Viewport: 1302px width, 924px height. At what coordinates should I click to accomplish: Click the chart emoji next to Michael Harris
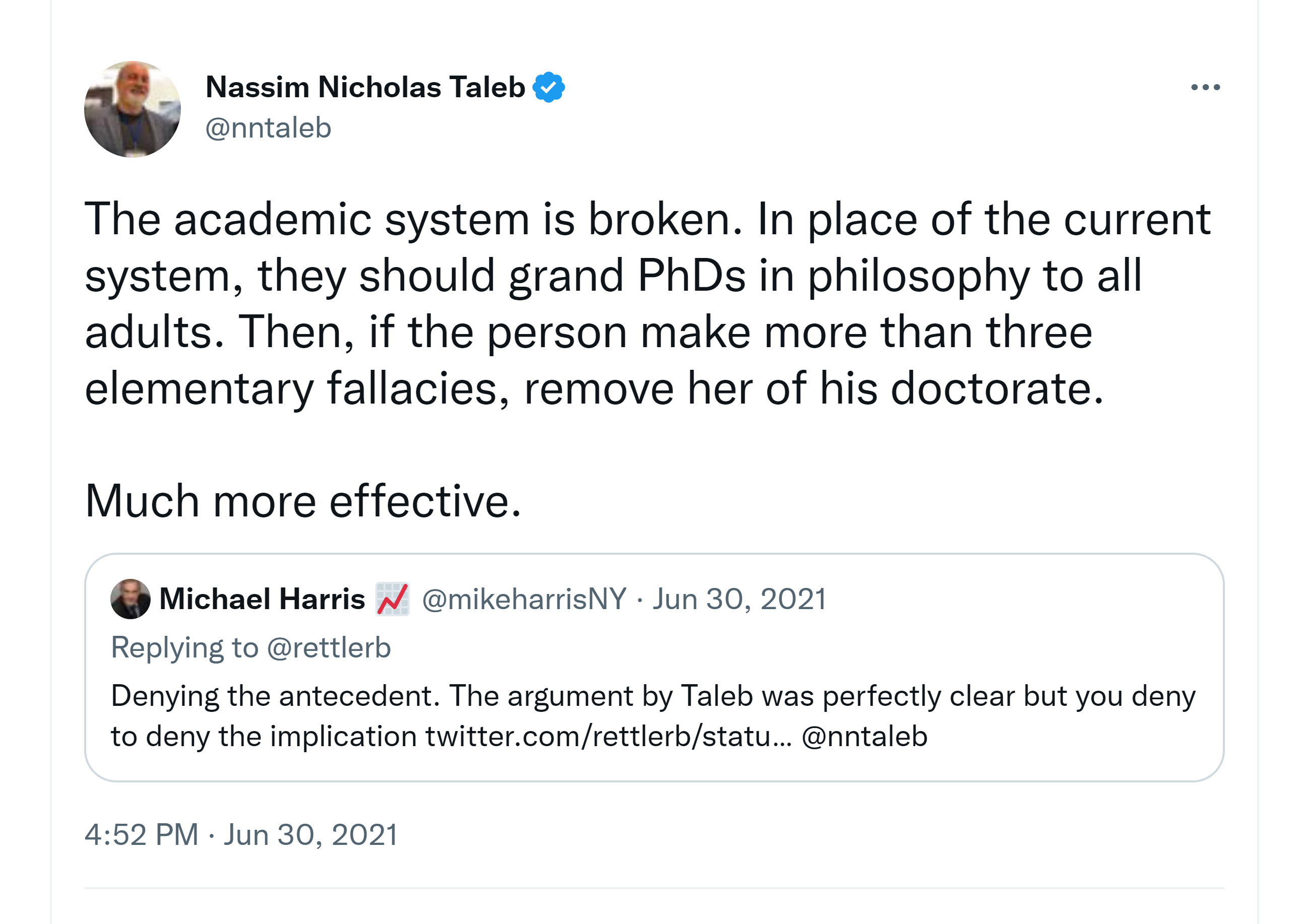[393, 599]
